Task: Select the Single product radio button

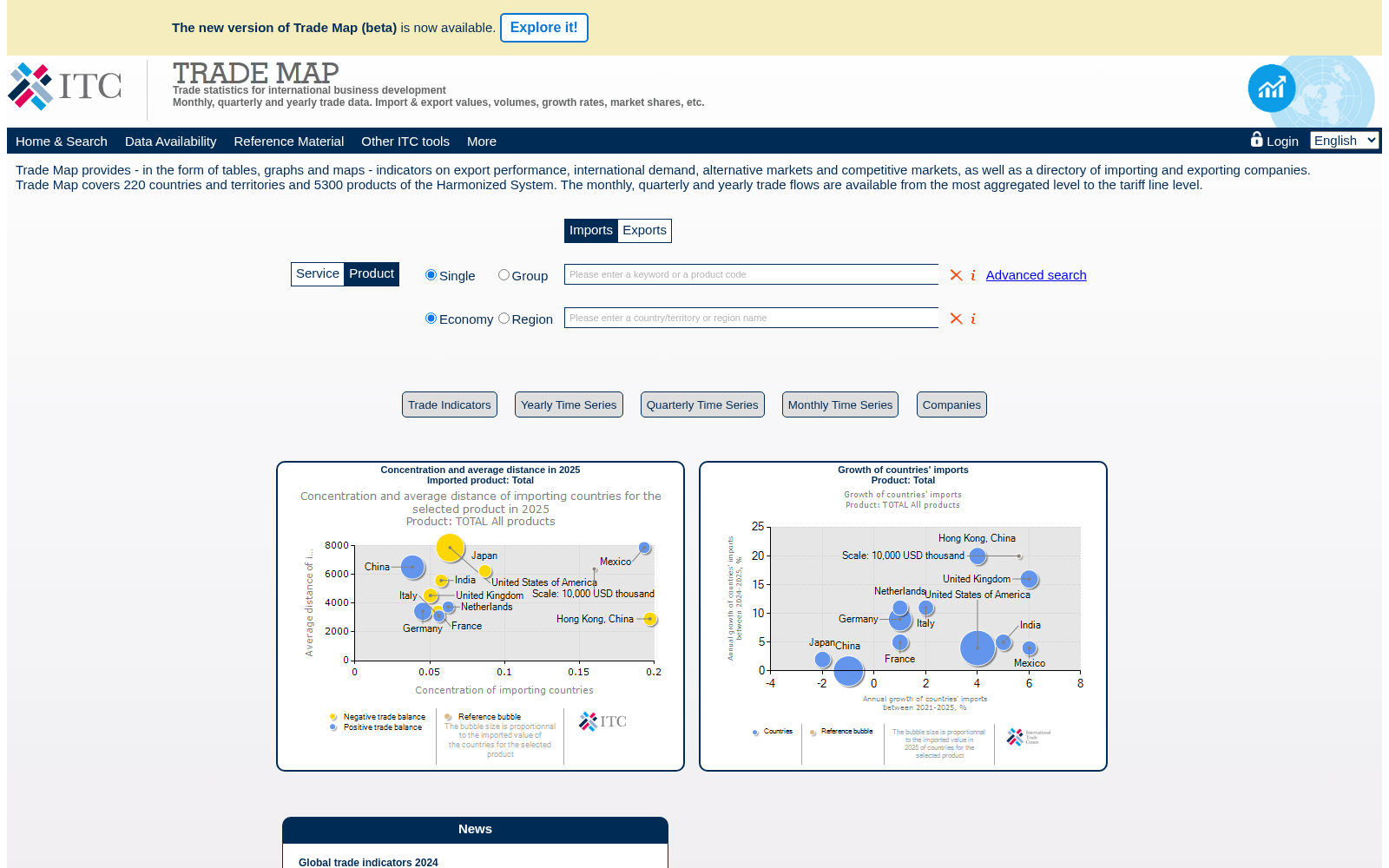Action: coord(431,274)
